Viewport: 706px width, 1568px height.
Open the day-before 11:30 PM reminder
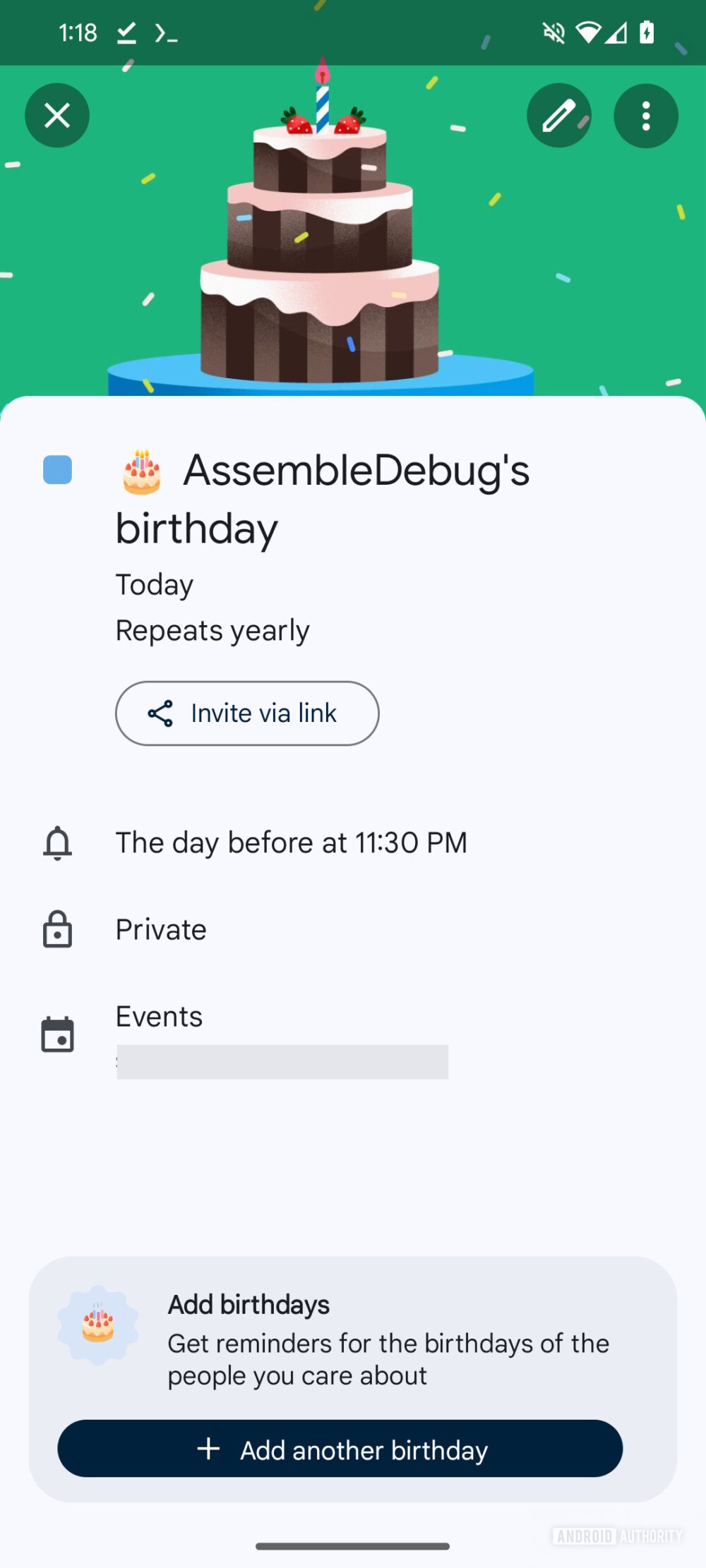tap(291, 843)
